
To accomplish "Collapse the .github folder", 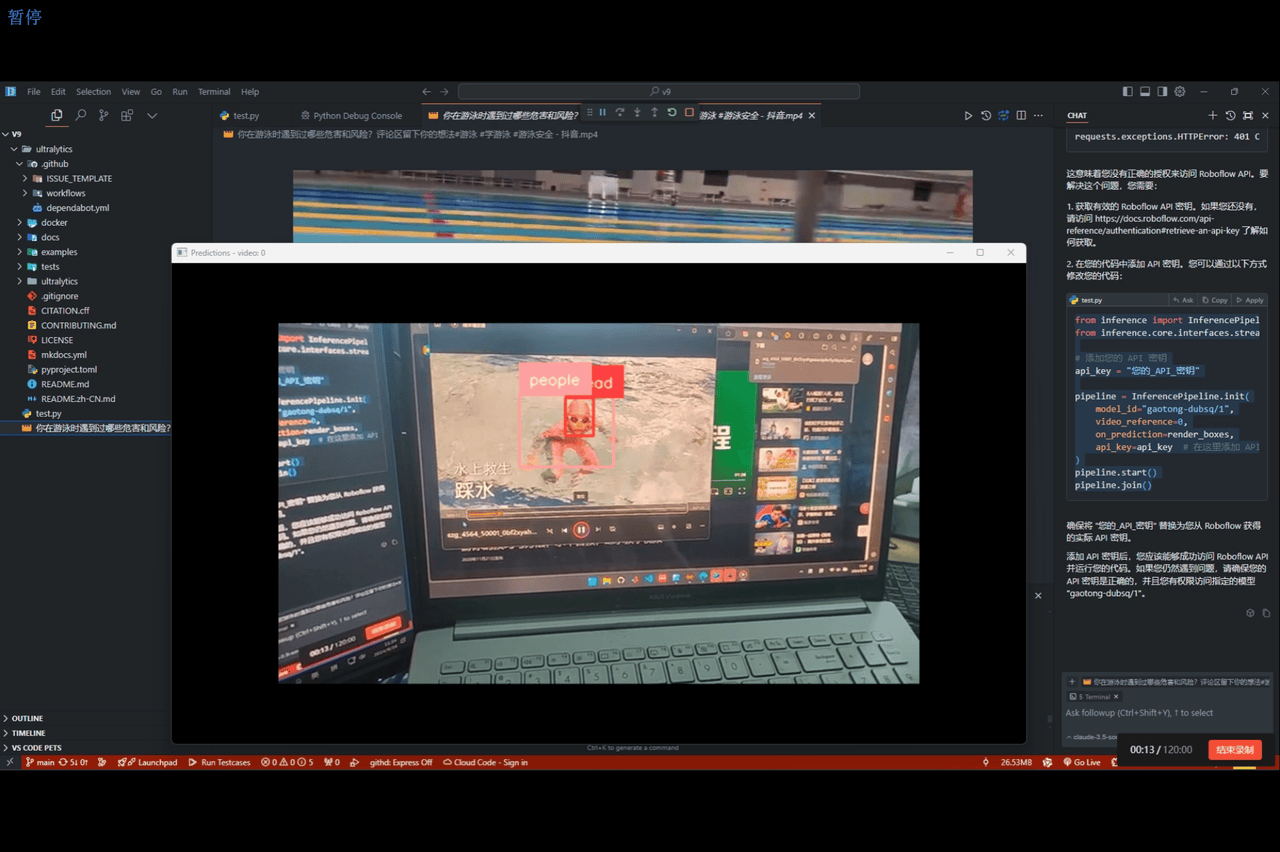I will click(x=54, y=164).
